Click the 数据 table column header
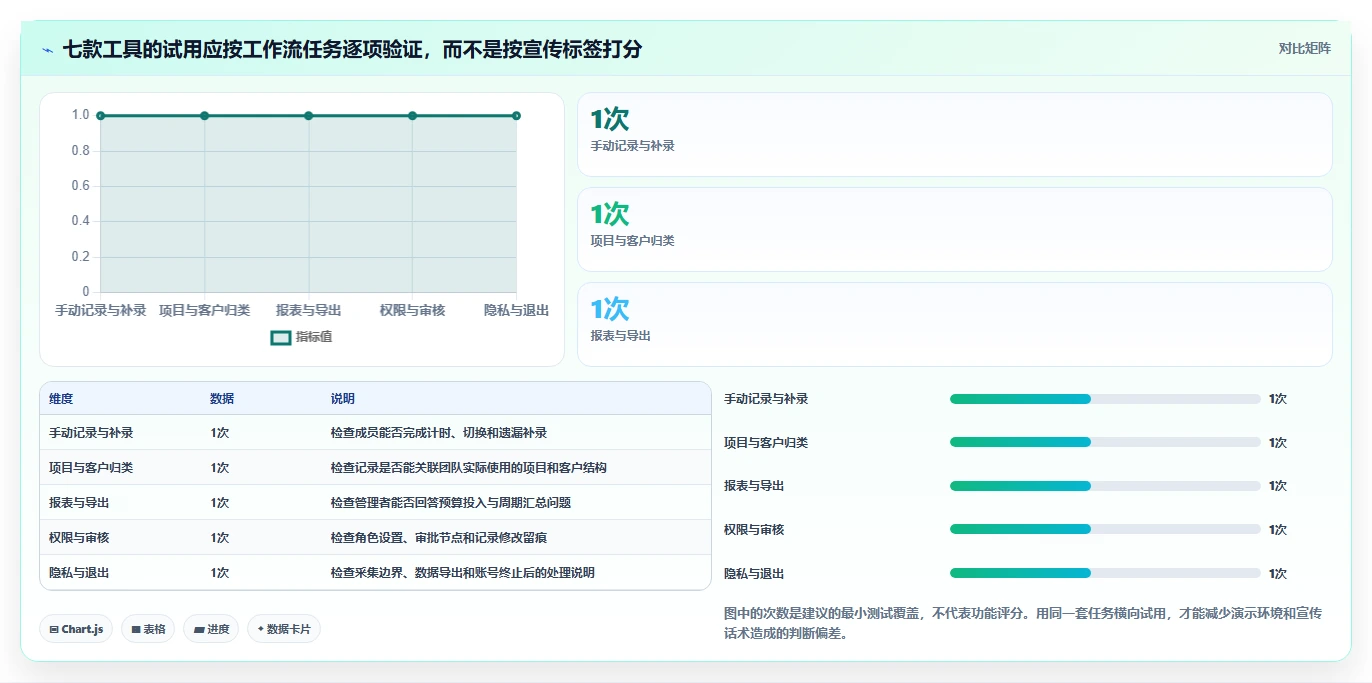 (222, 399)
